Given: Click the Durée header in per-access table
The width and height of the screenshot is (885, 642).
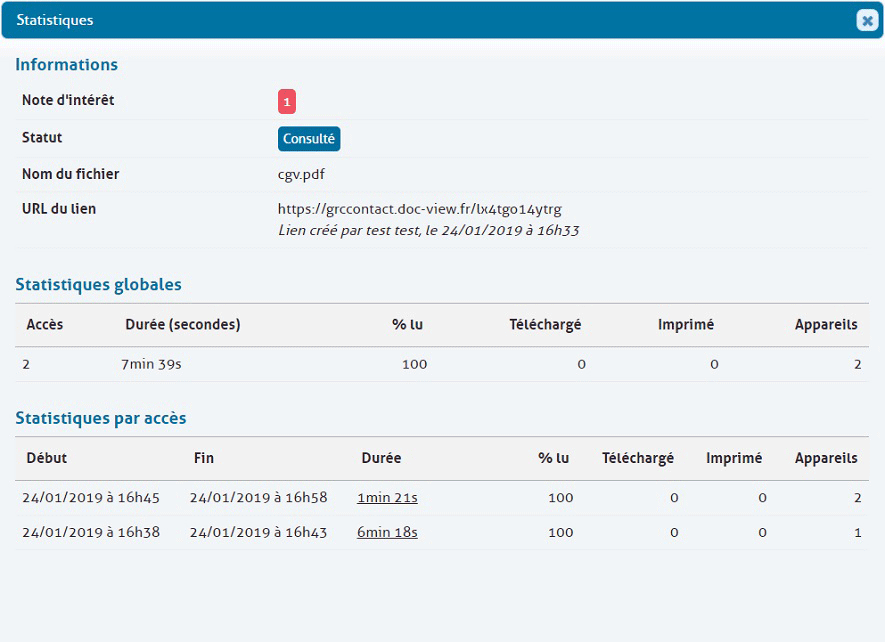Looking at the screenshot, I should click(381, 458).
